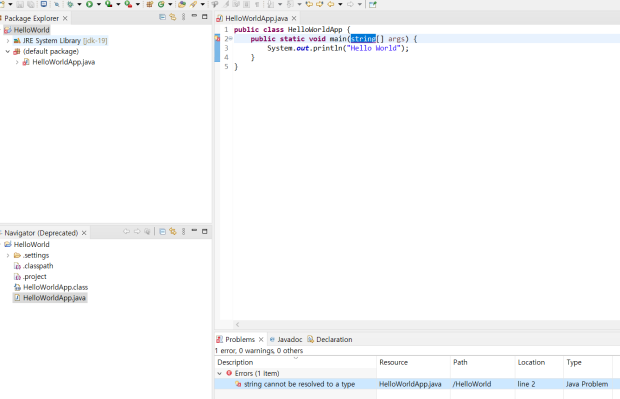Toggle Link with Editor in Navigator panel

(173, 232)
